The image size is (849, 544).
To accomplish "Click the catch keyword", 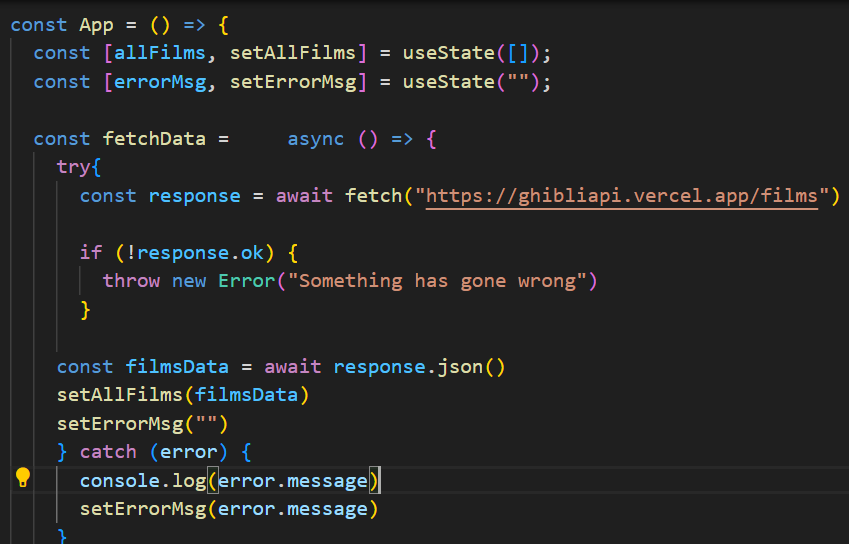I will [x=108, y=452].
